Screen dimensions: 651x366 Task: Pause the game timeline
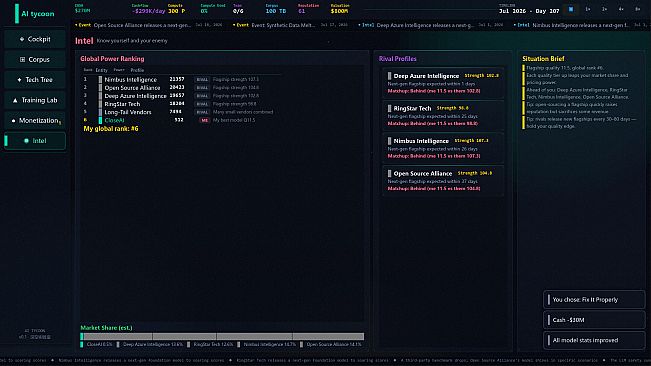(571, 9)
